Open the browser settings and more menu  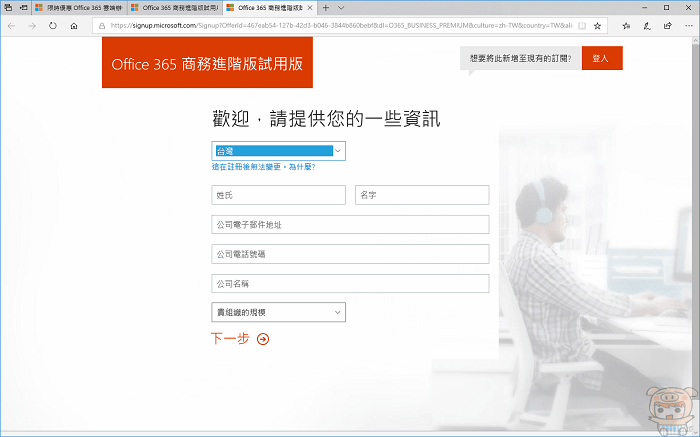[689, 26]
